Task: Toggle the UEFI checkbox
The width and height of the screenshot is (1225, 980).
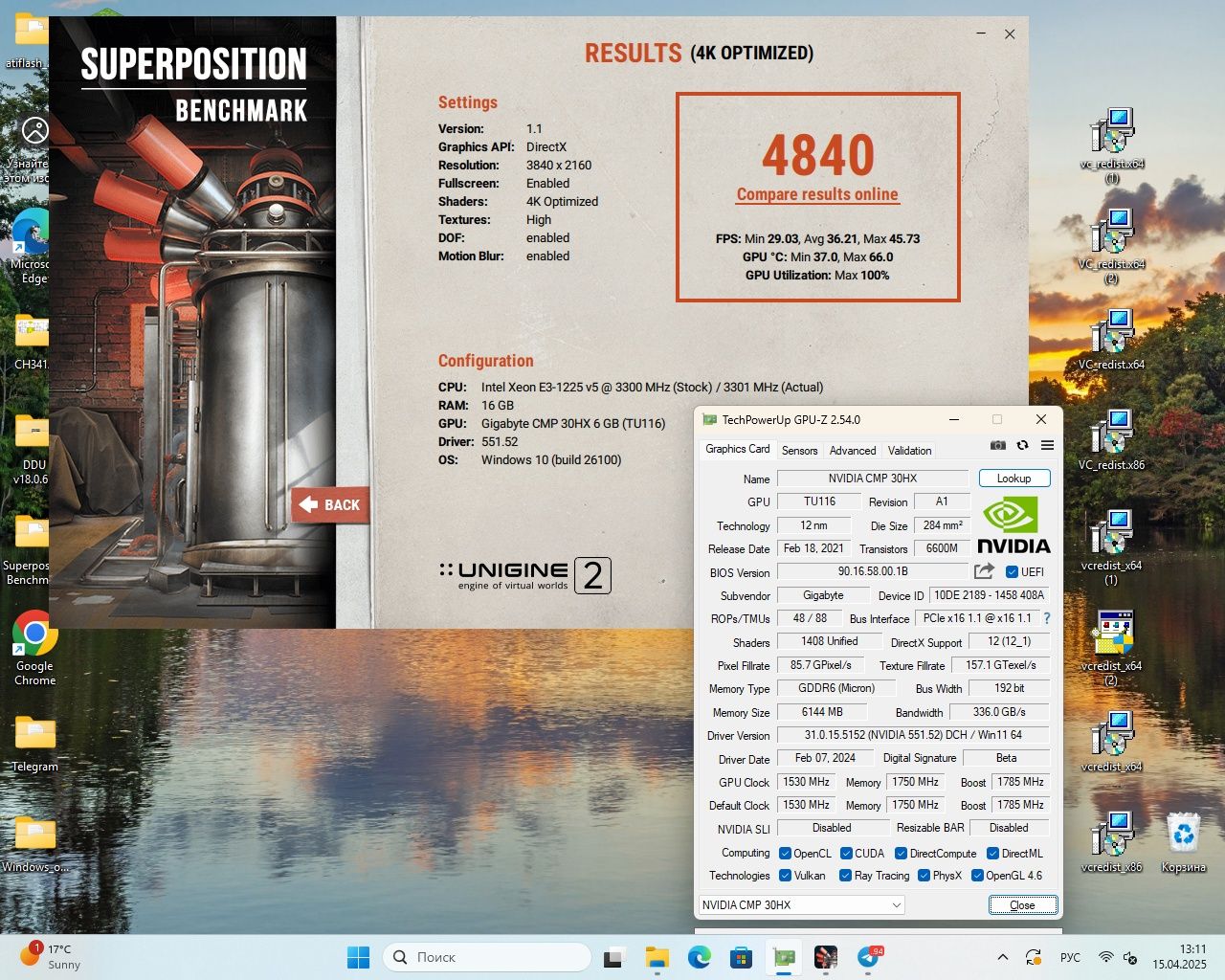Action: (x=1012, y=572)
